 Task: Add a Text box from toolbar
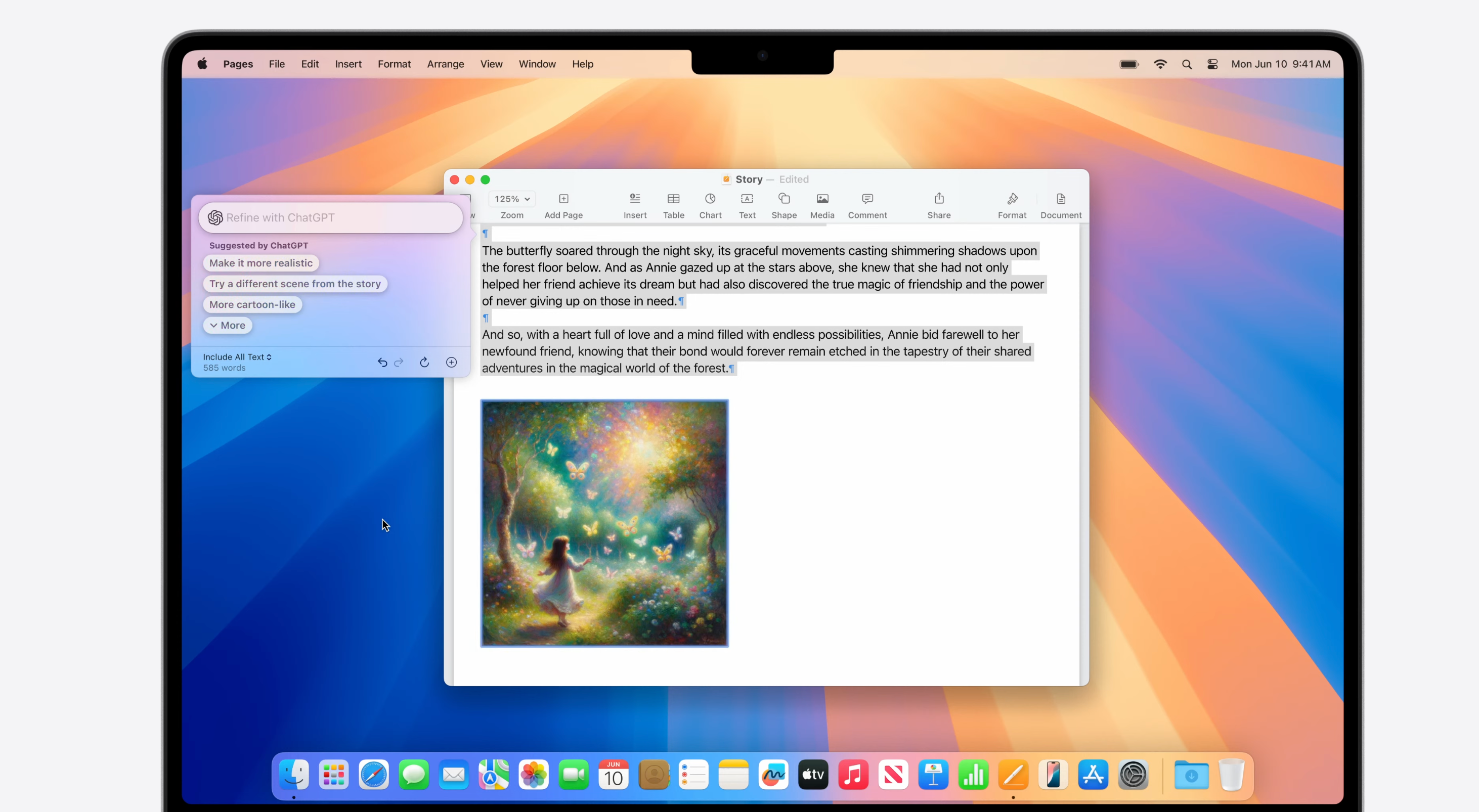[747, 200]
